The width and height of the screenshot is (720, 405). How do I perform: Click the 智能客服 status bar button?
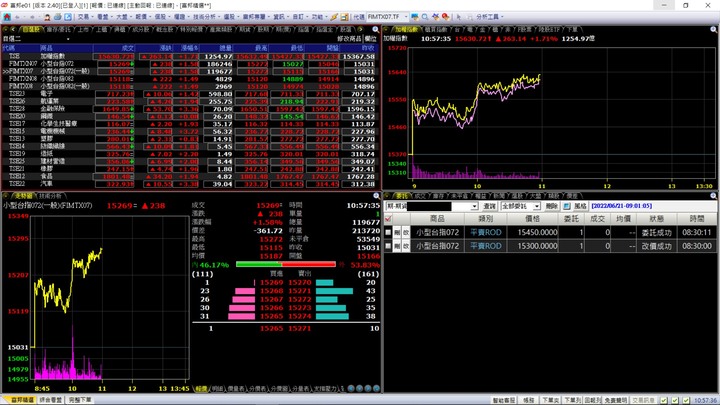(504, 400)
